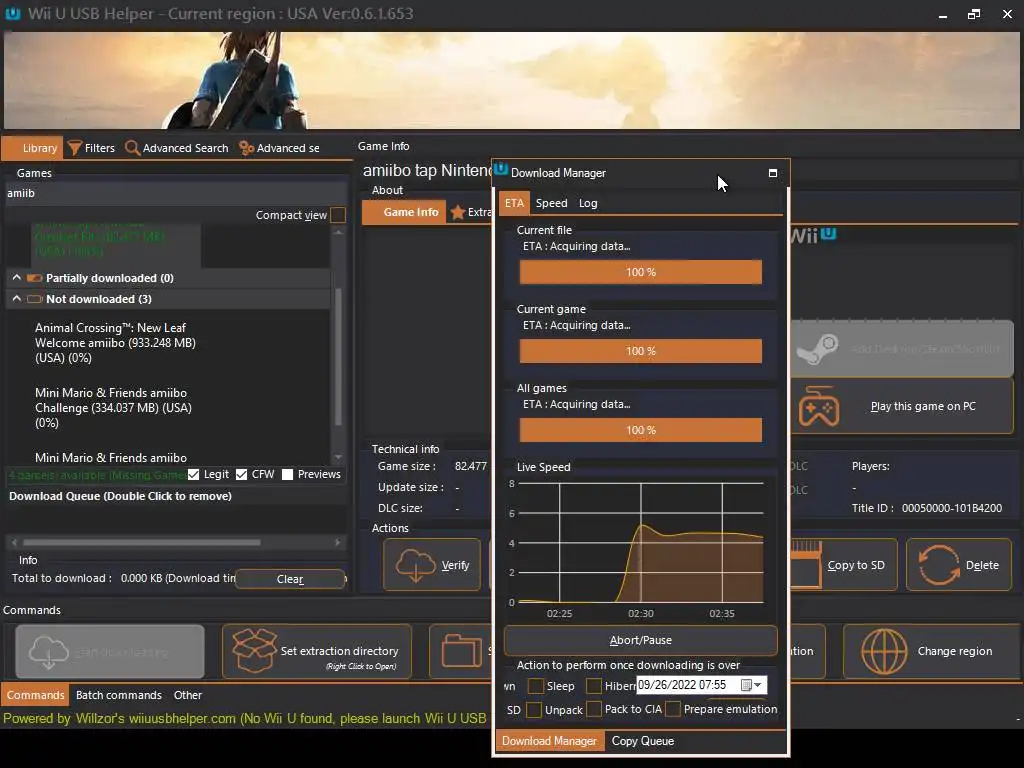Click the app logo in title bar
The image size is (1024, 768).
coord(12,13)
